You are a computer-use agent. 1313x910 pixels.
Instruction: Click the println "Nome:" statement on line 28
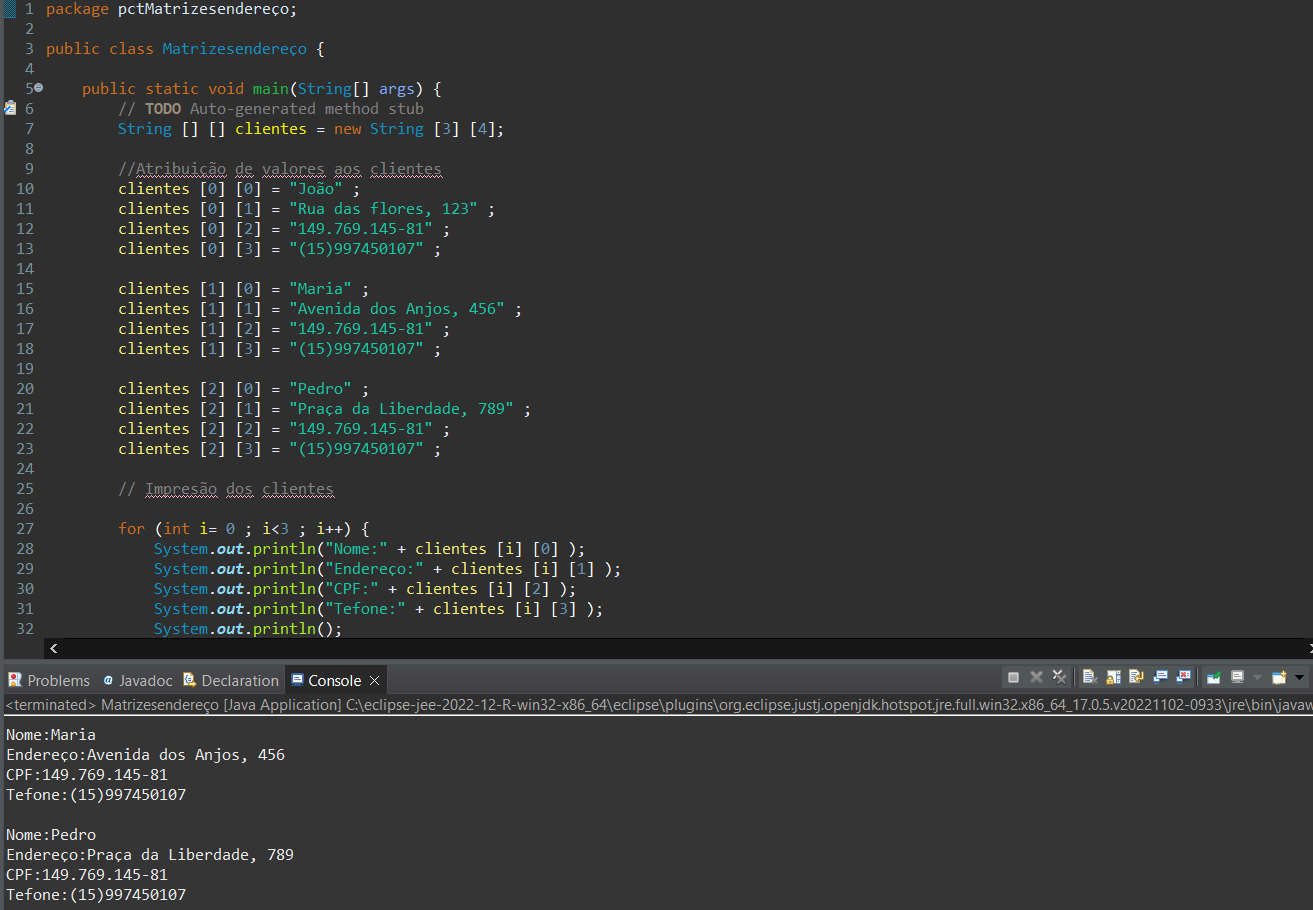pyautogui.click(x=369, y=548)
